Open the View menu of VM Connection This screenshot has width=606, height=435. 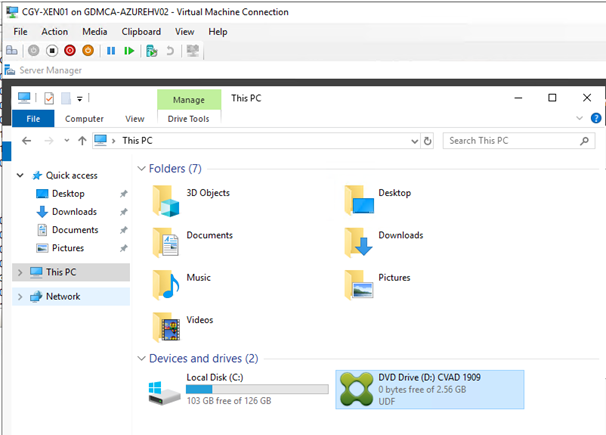[x=184, y=32]
